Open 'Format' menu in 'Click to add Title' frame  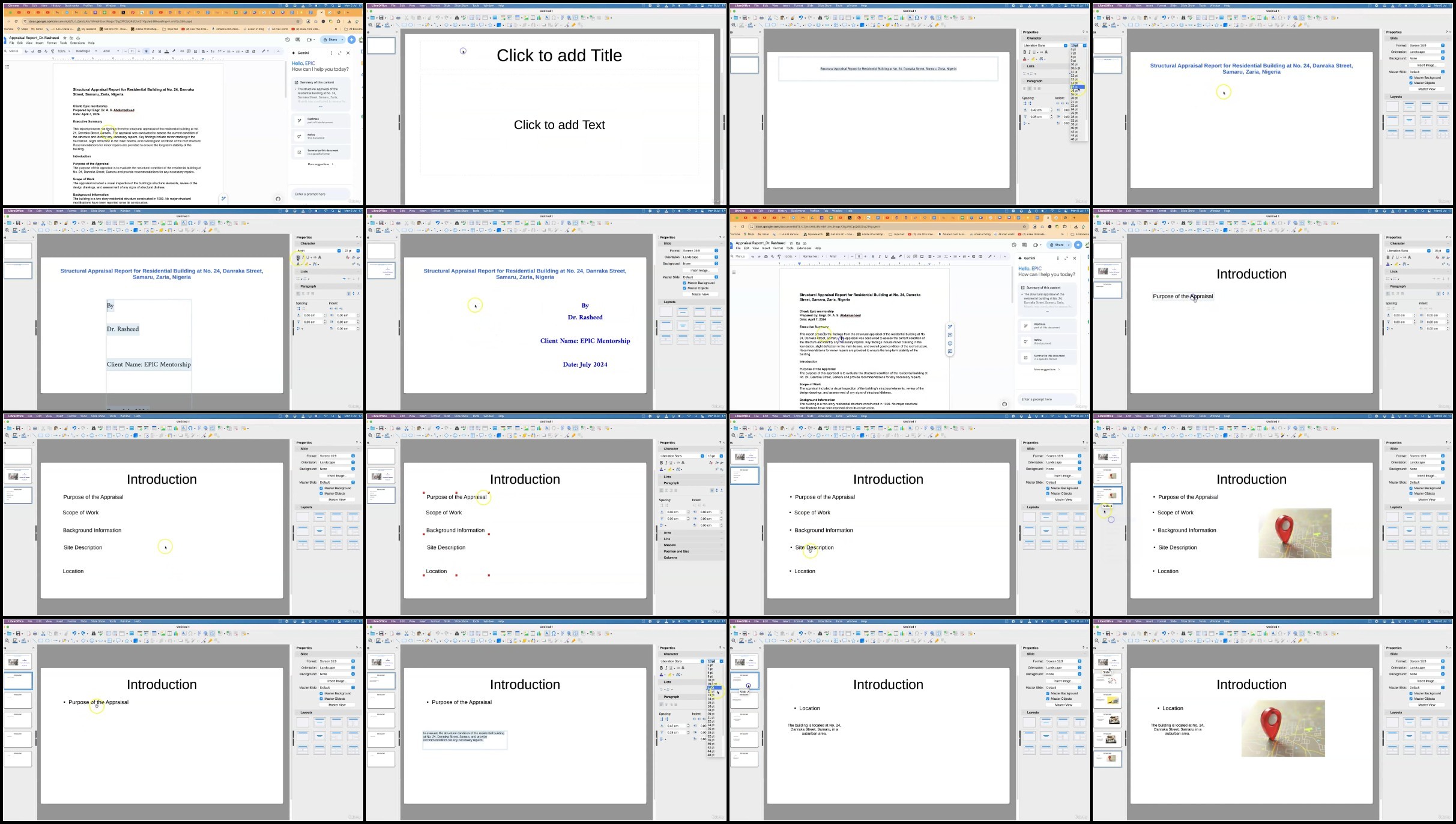[x=435, y=5]
